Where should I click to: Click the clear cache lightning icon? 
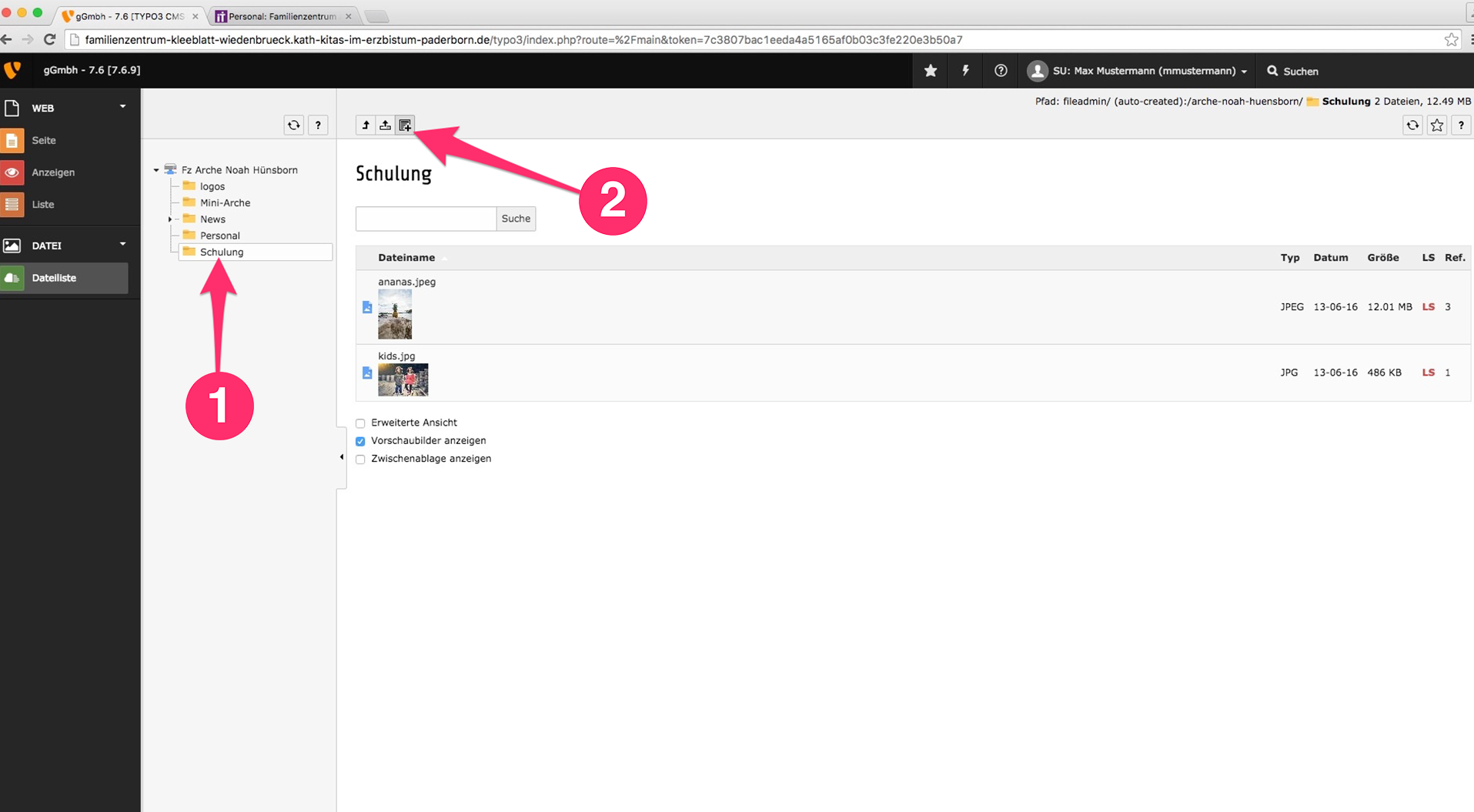[965, 71]
